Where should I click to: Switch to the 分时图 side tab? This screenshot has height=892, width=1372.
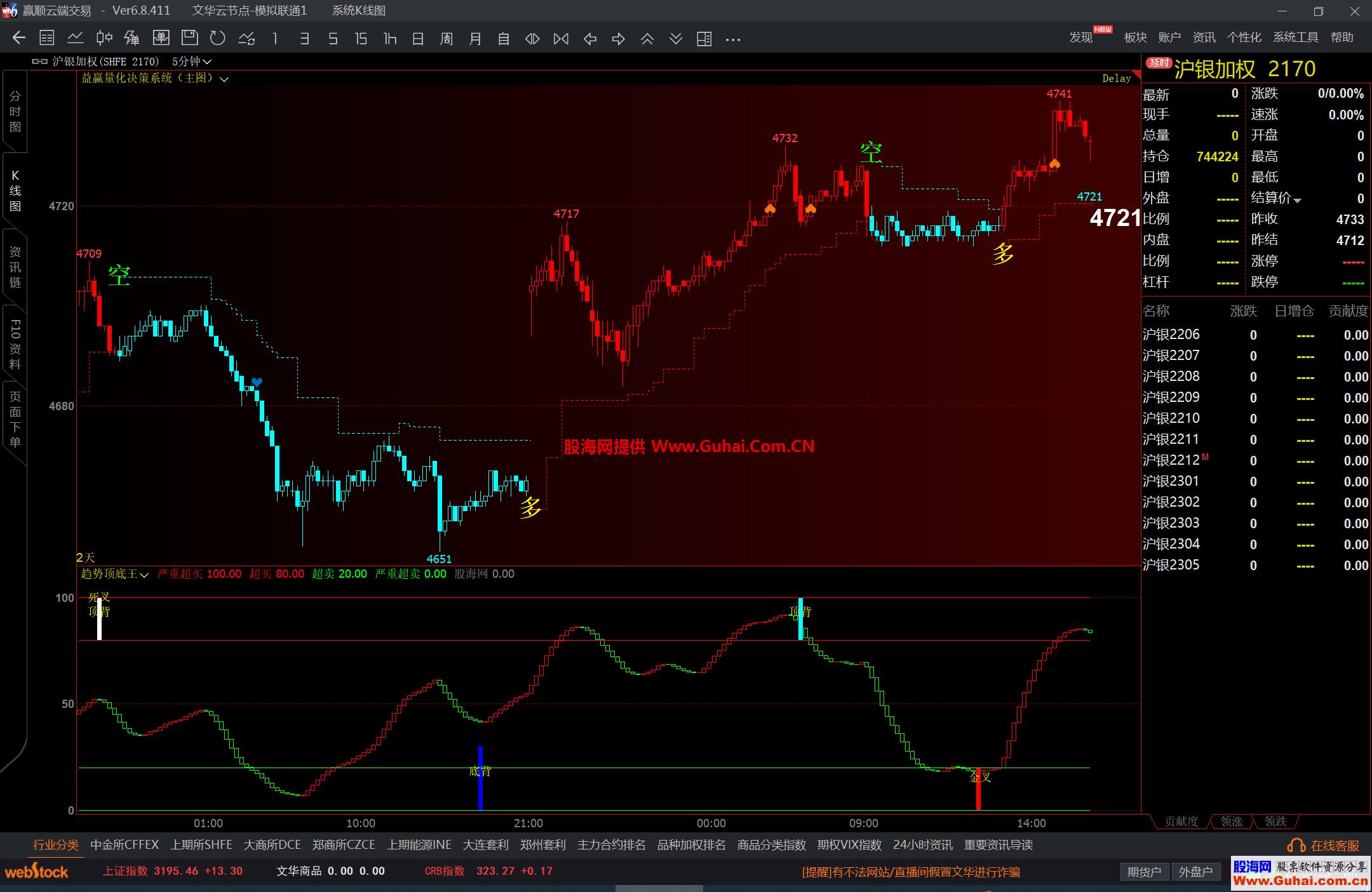pos(15,112)
